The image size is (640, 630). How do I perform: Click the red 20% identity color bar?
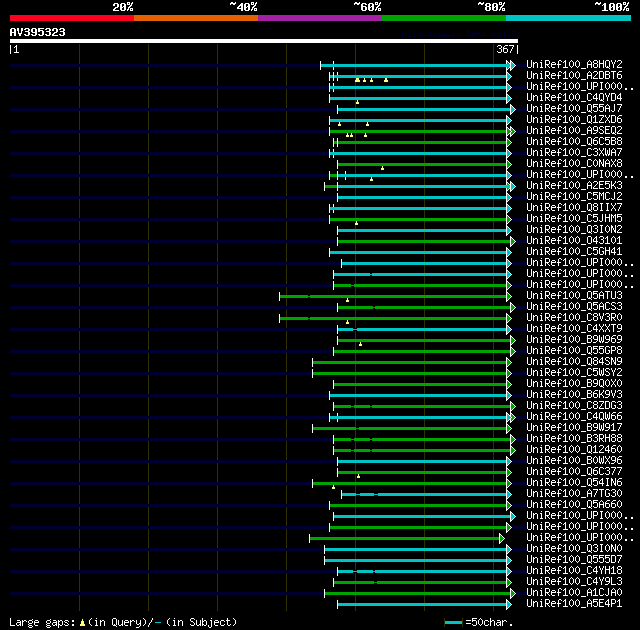pos(72,18)
